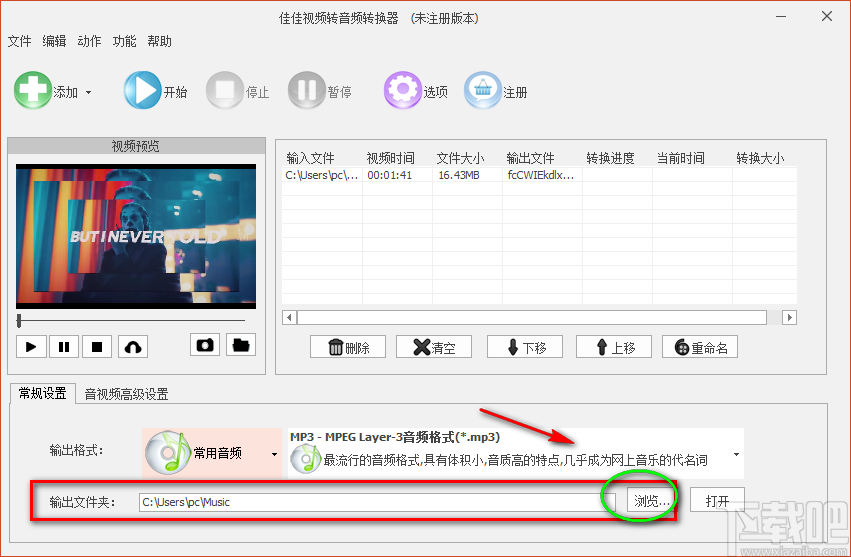Click the Stop (停止) toolbar icon
This screenshot has height=557, width=851.
(x=224, y=90)
